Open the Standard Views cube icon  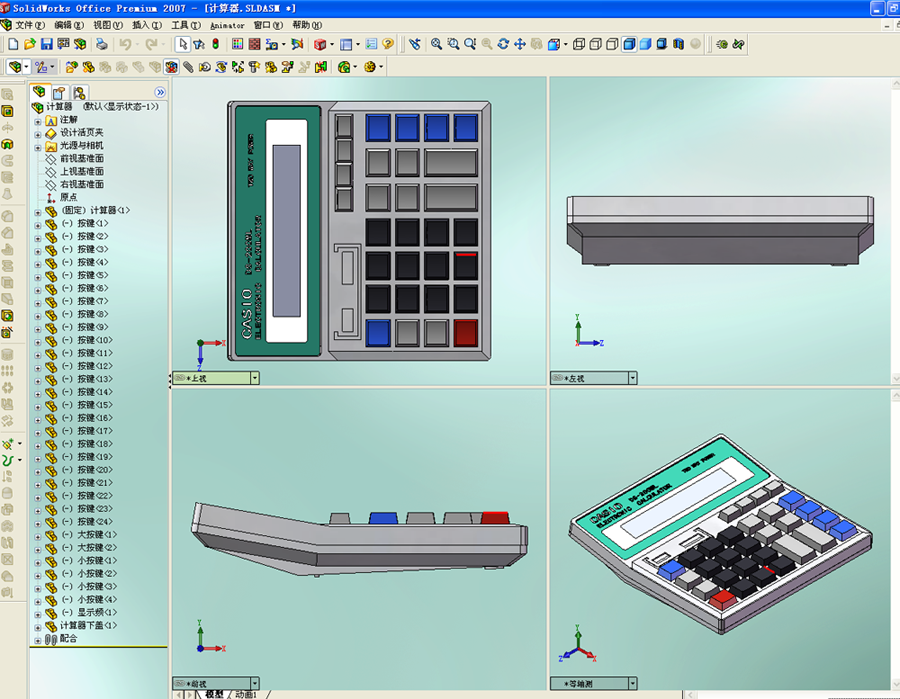coord(554,44)
